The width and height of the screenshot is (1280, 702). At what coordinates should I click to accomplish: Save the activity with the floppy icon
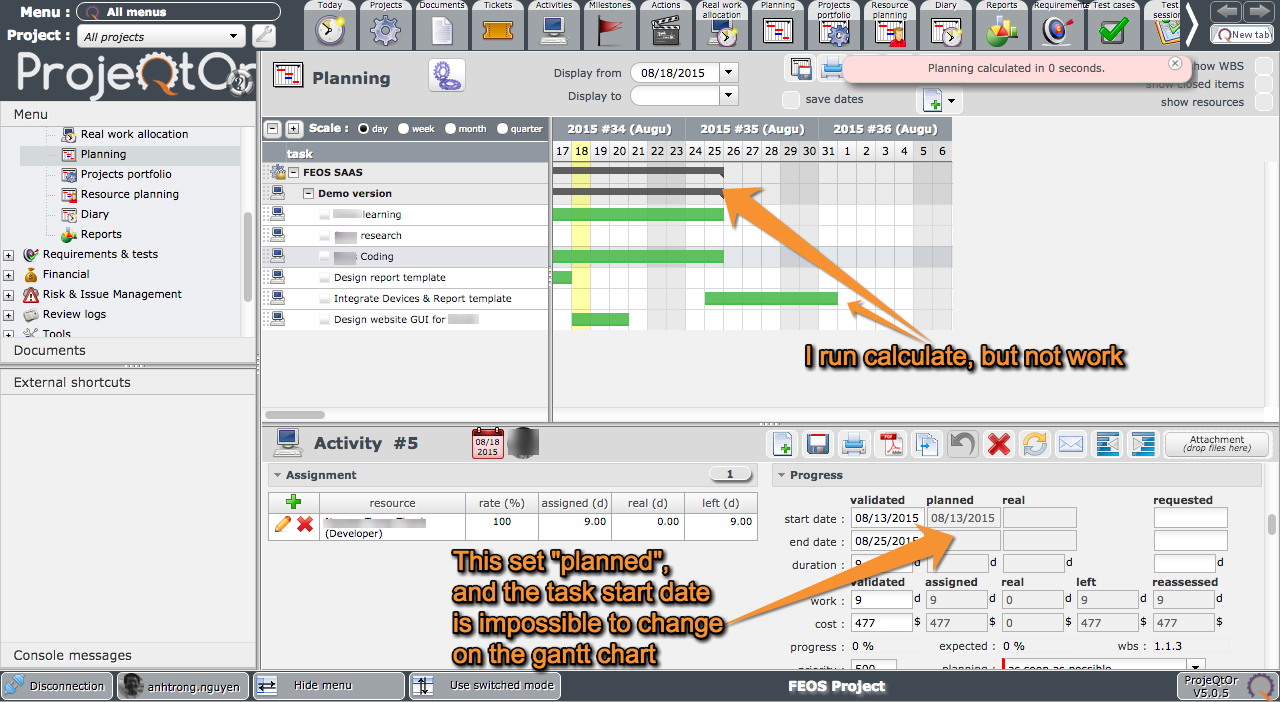click(818, 443)
